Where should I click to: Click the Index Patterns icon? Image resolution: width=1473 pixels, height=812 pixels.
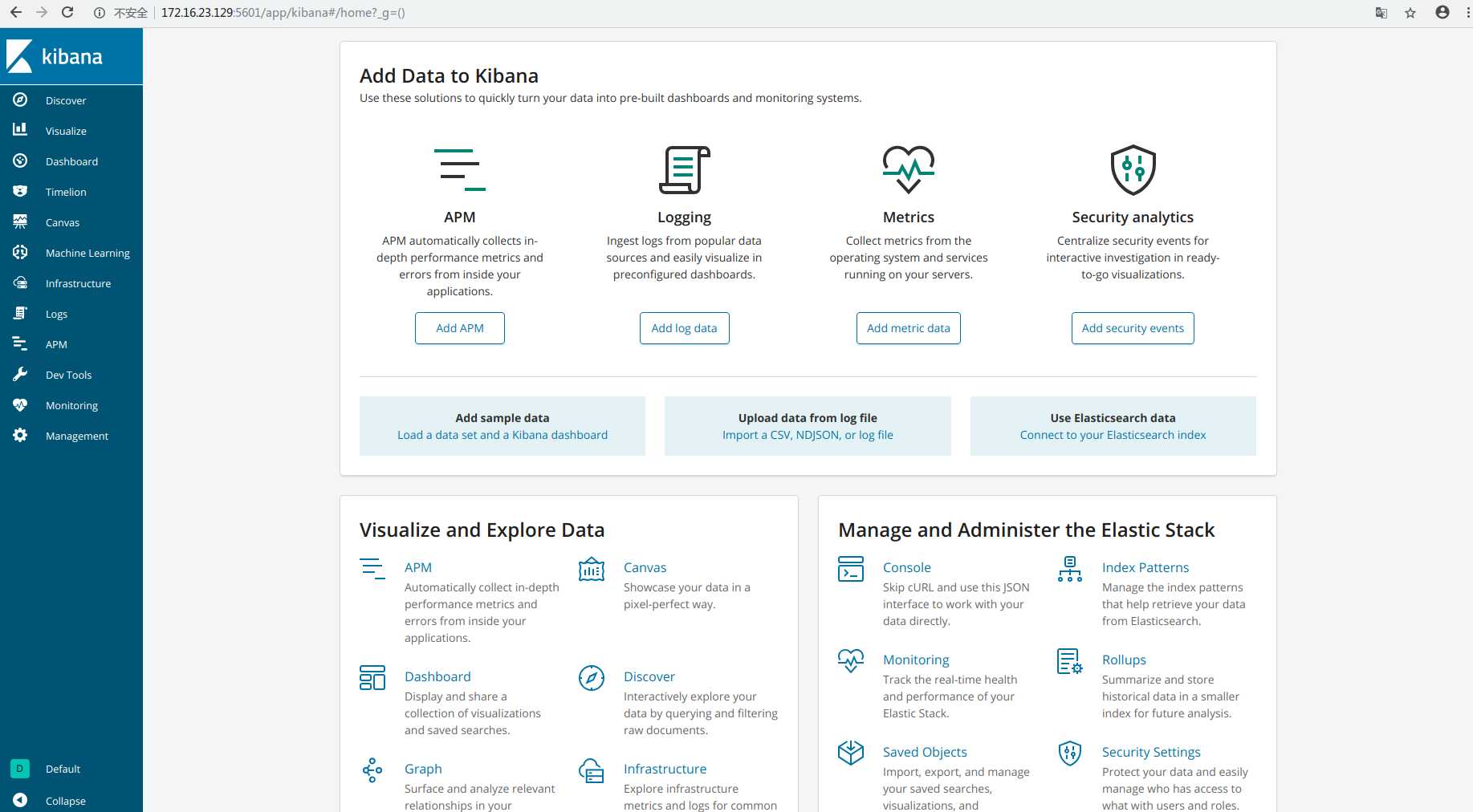pos(1070,569)
